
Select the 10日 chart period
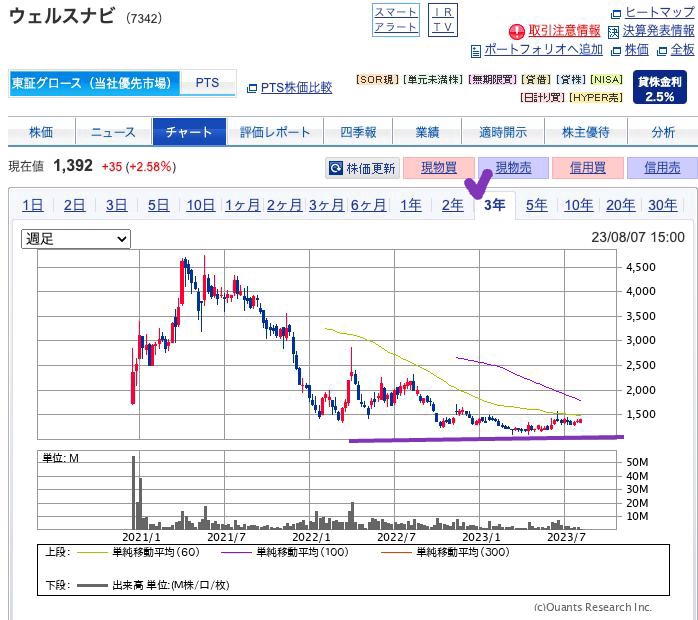[200, 205]
